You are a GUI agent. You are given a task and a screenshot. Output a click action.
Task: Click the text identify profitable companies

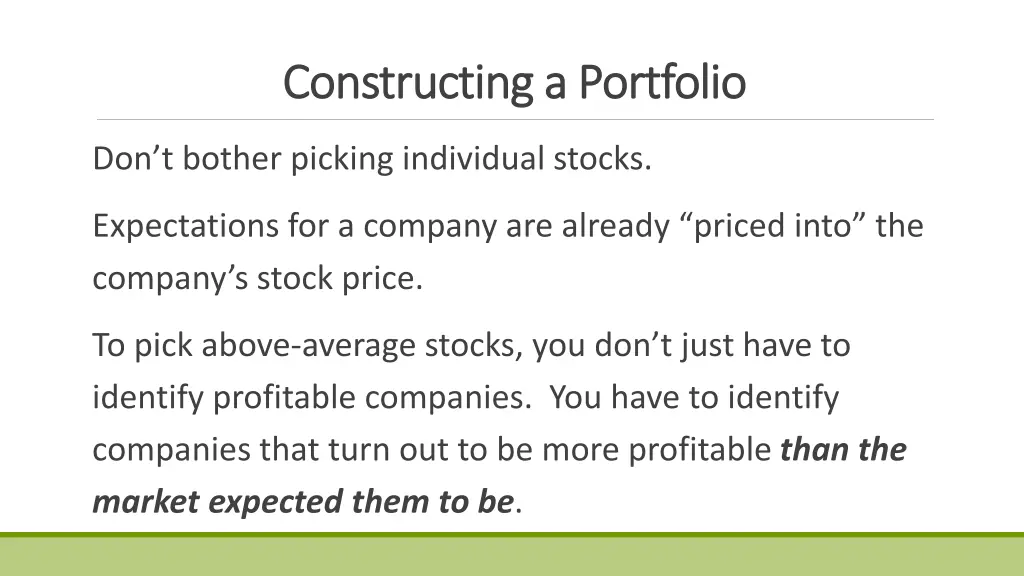312,398
